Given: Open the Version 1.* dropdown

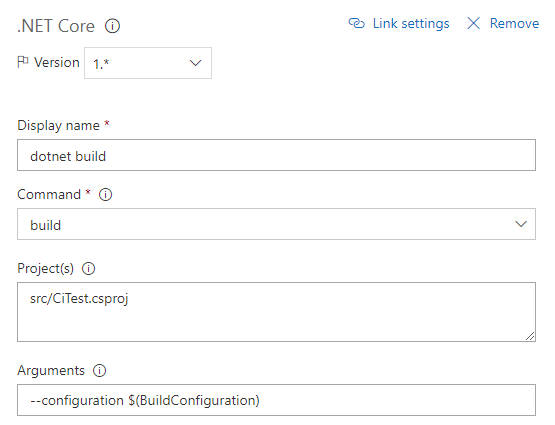Looking at the screenshot, I should (x=148, y=63).
